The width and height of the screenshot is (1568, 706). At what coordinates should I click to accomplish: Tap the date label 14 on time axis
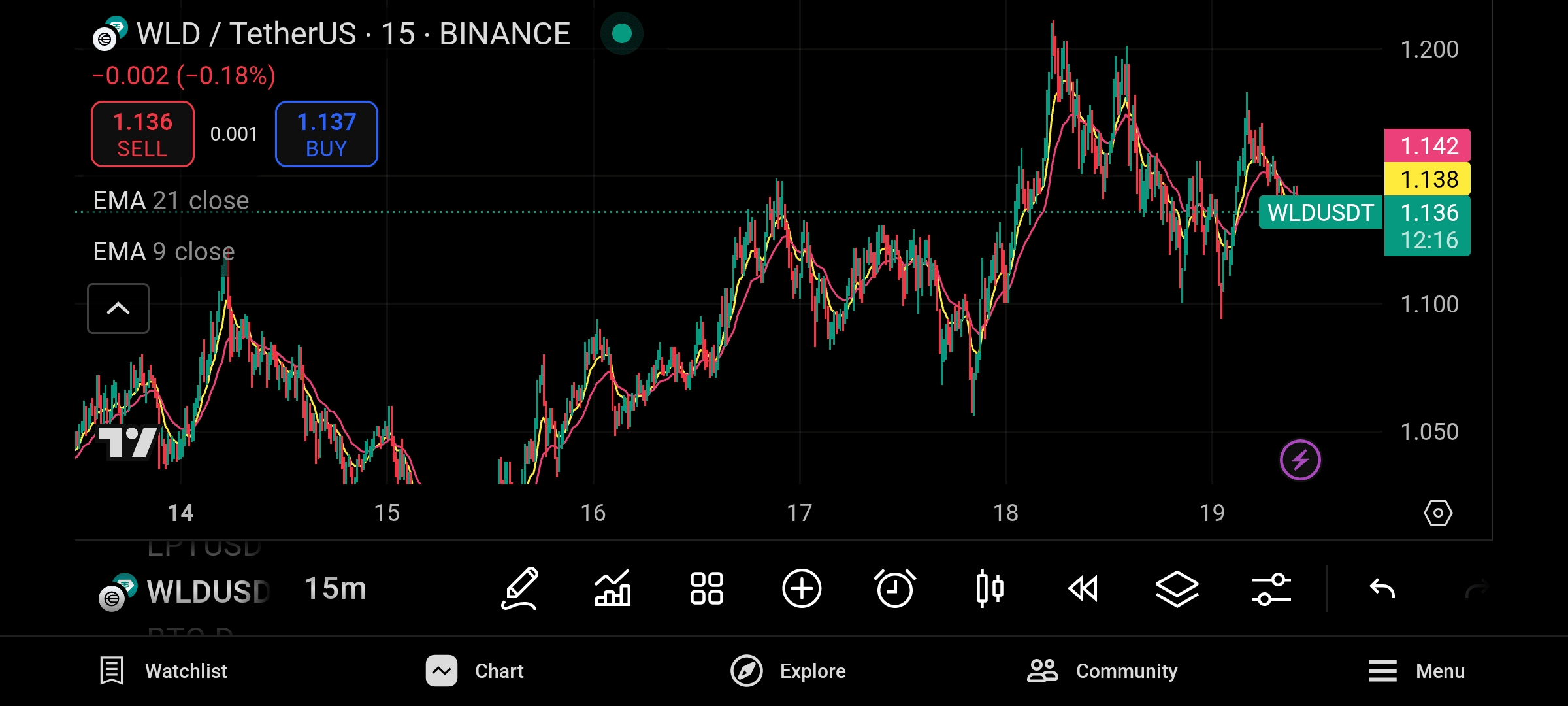pos(180,513)
